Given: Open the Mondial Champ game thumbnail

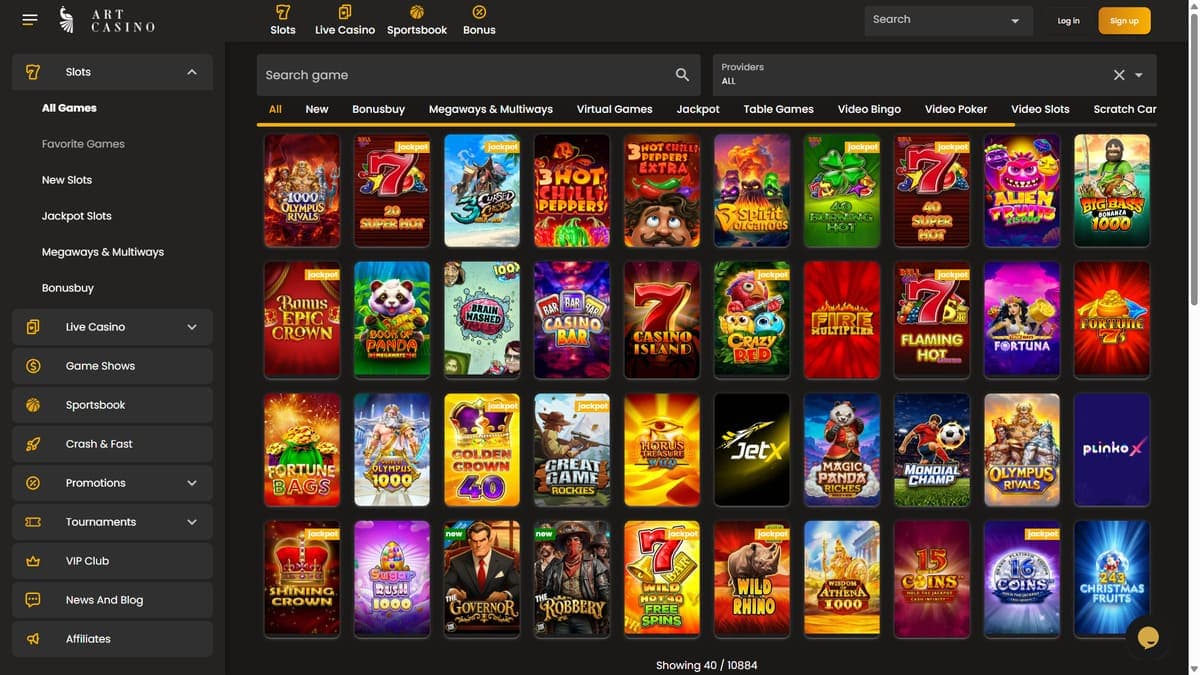Looking at the screenshot, I should [932, 450].
